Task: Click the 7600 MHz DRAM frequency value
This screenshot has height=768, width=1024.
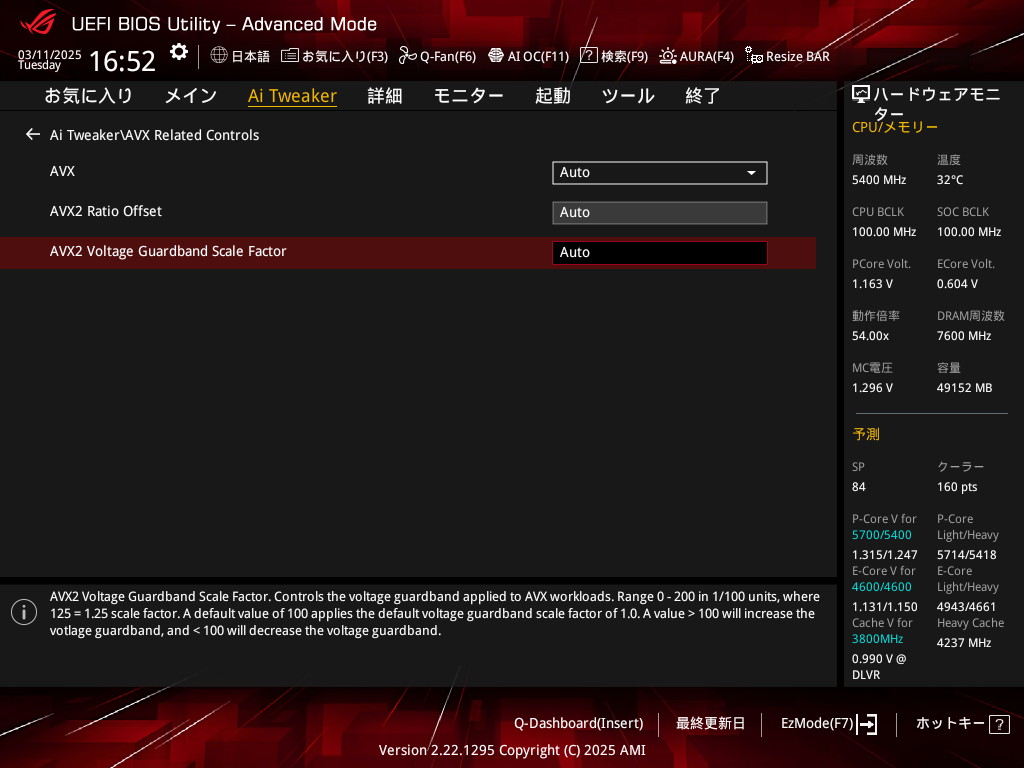Action: tap(964, 336)
